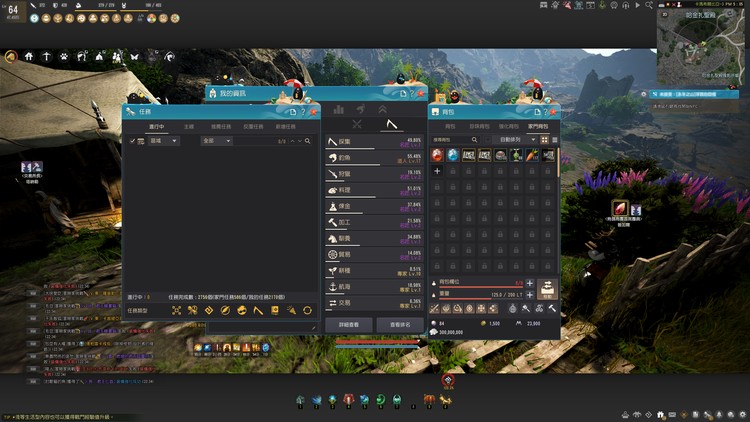Click the 採集 gathering skill hoe icon

[333, 142]
